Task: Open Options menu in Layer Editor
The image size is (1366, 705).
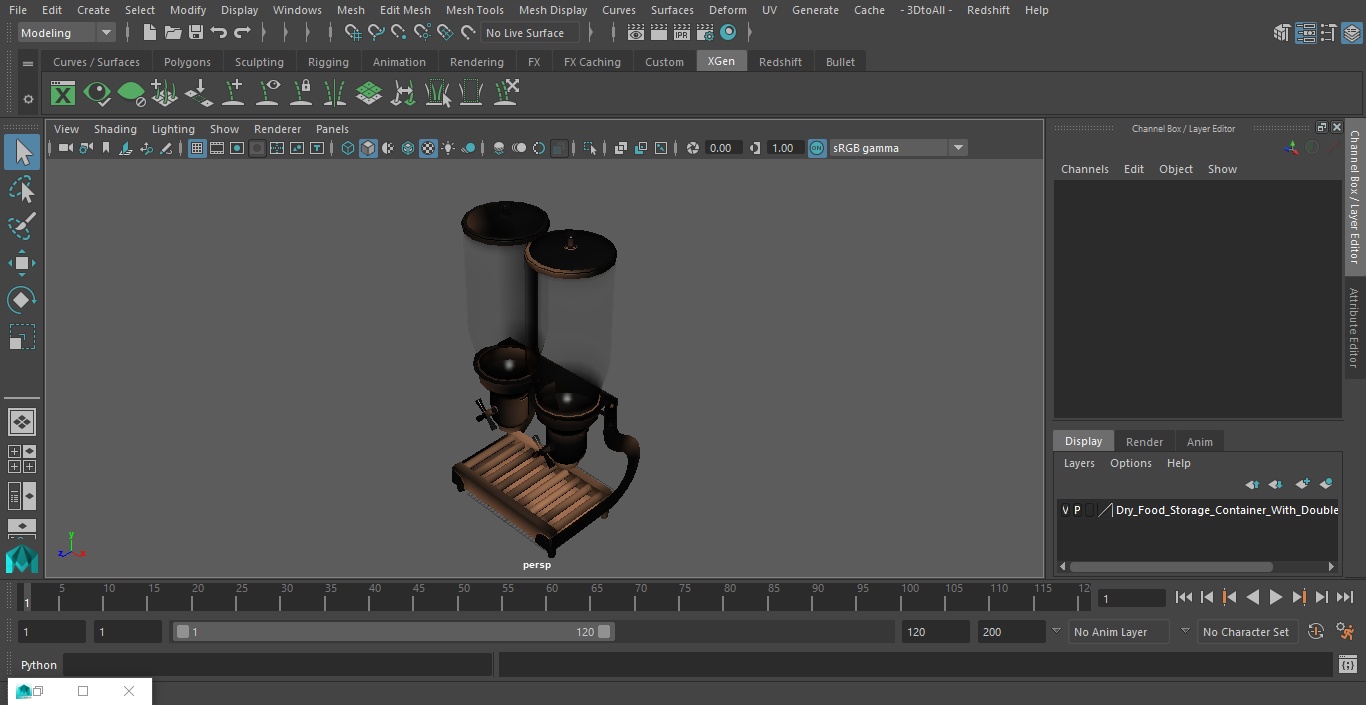Action: pyautogui.click(x=1131, y=463)
